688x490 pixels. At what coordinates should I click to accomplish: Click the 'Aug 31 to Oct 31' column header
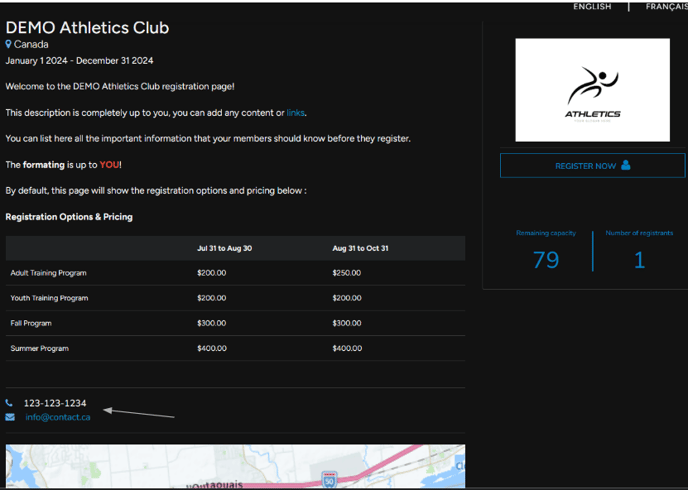(x=360, y=248)
